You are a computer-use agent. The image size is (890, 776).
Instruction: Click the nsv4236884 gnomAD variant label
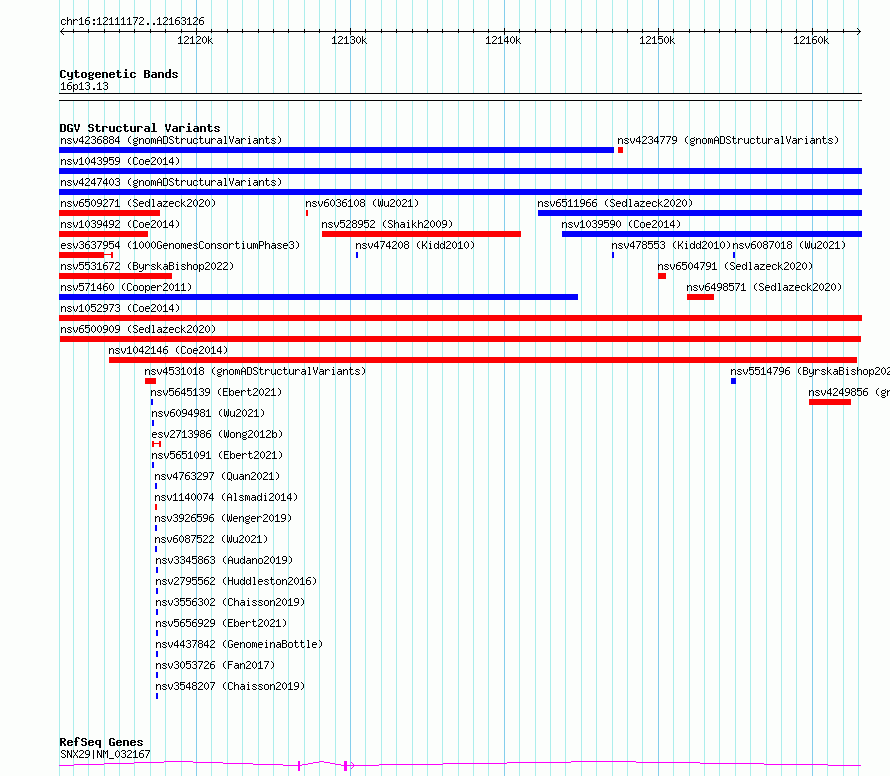point(171,140)
